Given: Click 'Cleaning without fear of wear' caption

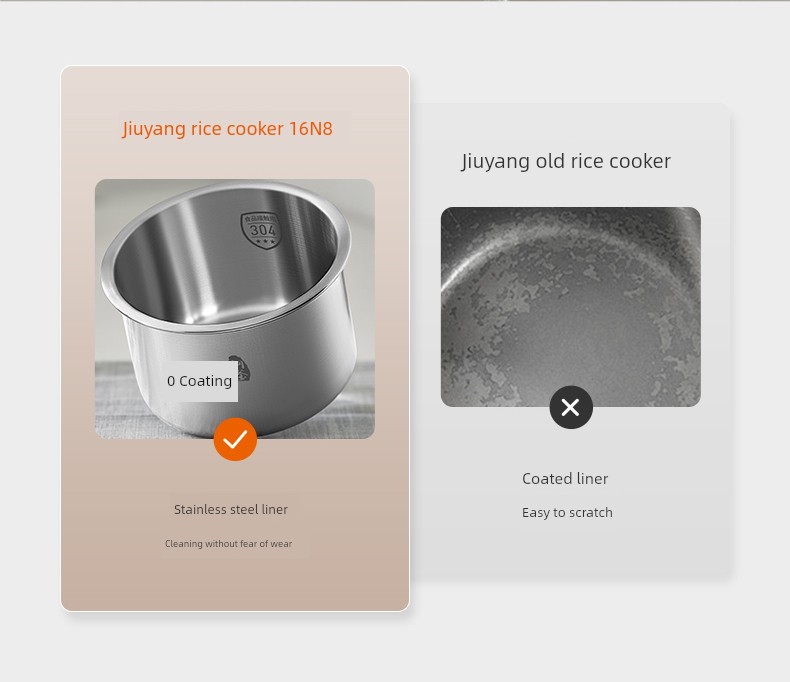Looking at the screenshot, I should pyautogui.click(x=228, y=543).
